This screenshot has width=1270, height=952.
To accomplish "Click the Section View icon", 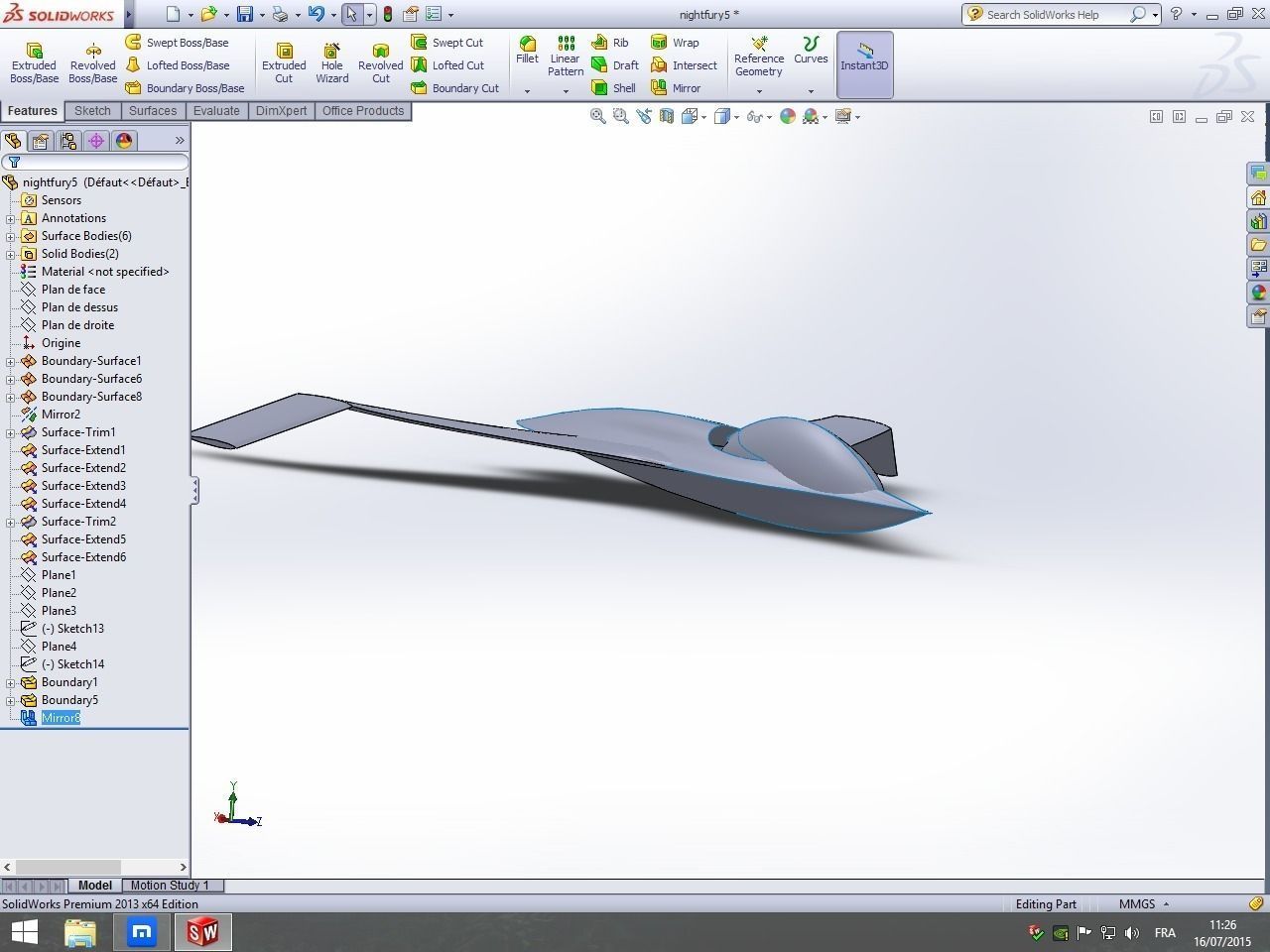I will coord(667,117).
